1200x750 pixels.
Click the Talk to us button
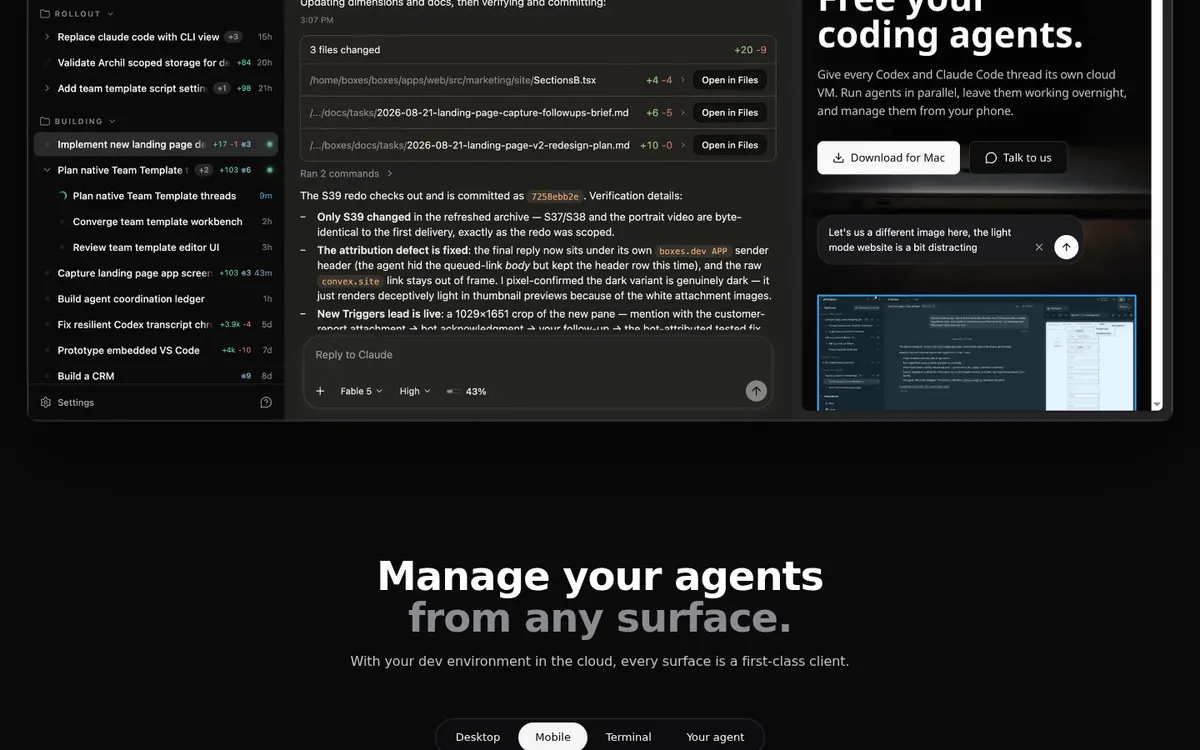click(1017, 158)
